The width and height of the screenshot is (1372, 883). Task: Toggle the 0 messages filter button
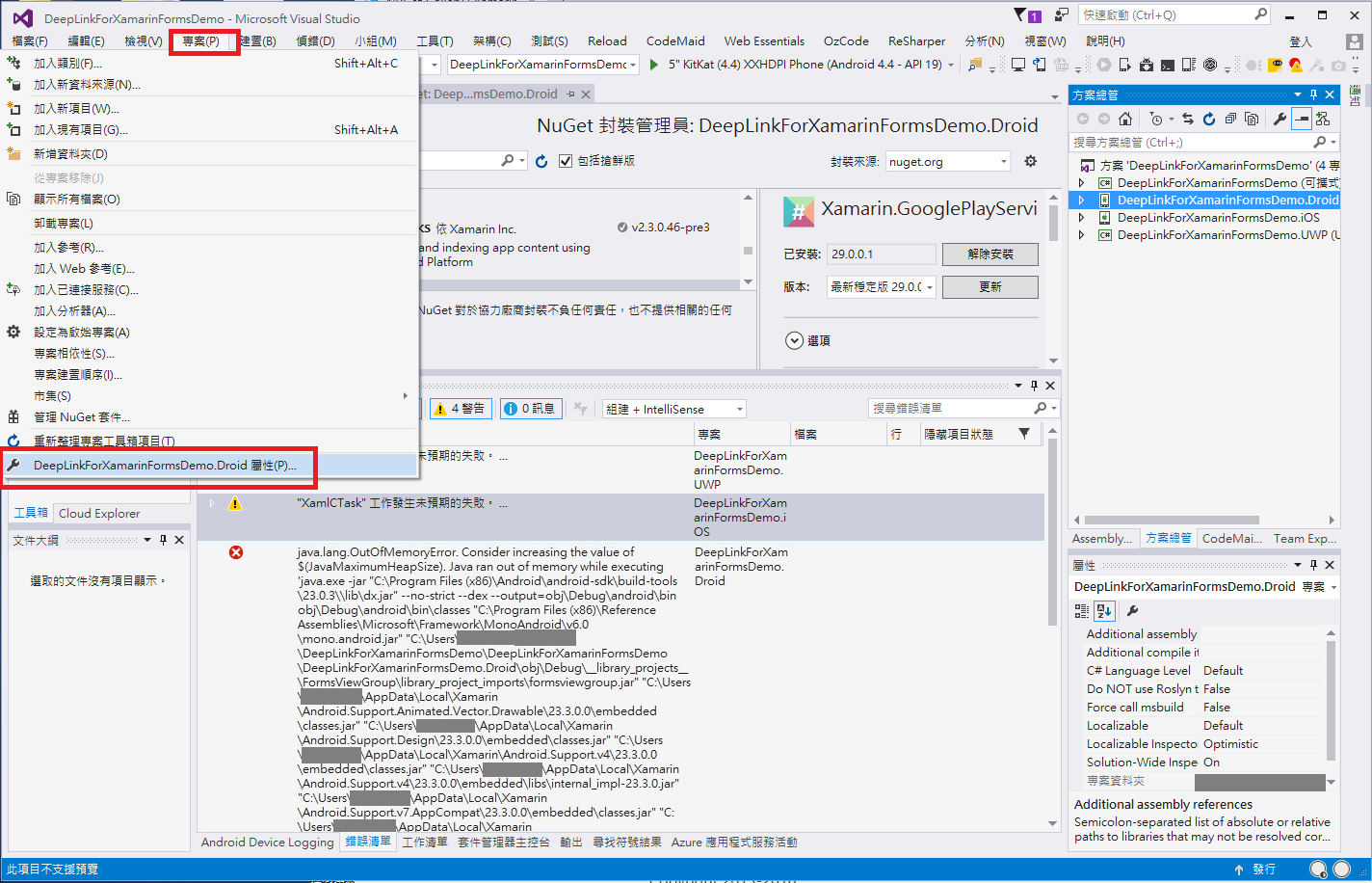click(x=530, y=409)
